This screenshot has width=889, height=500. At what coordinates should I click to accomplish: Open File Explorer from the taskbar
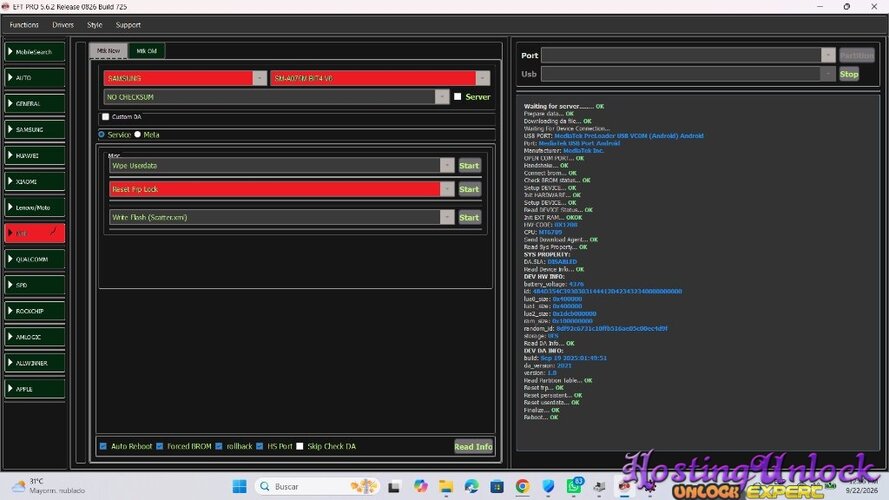446,486
